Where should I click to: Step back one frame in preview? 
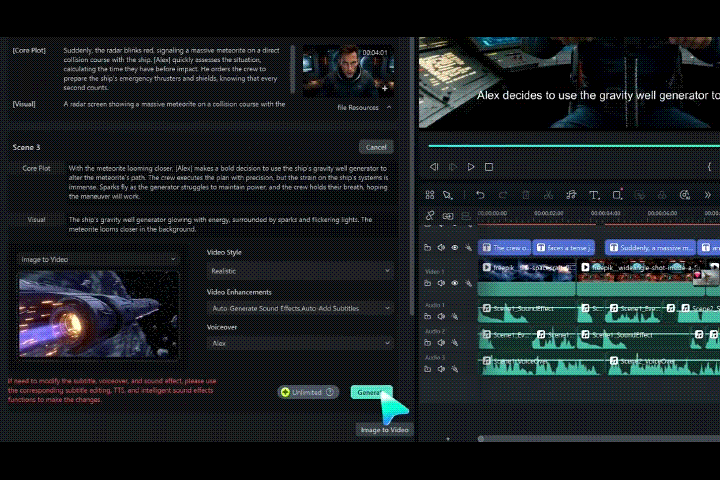[x=433, y=167]
